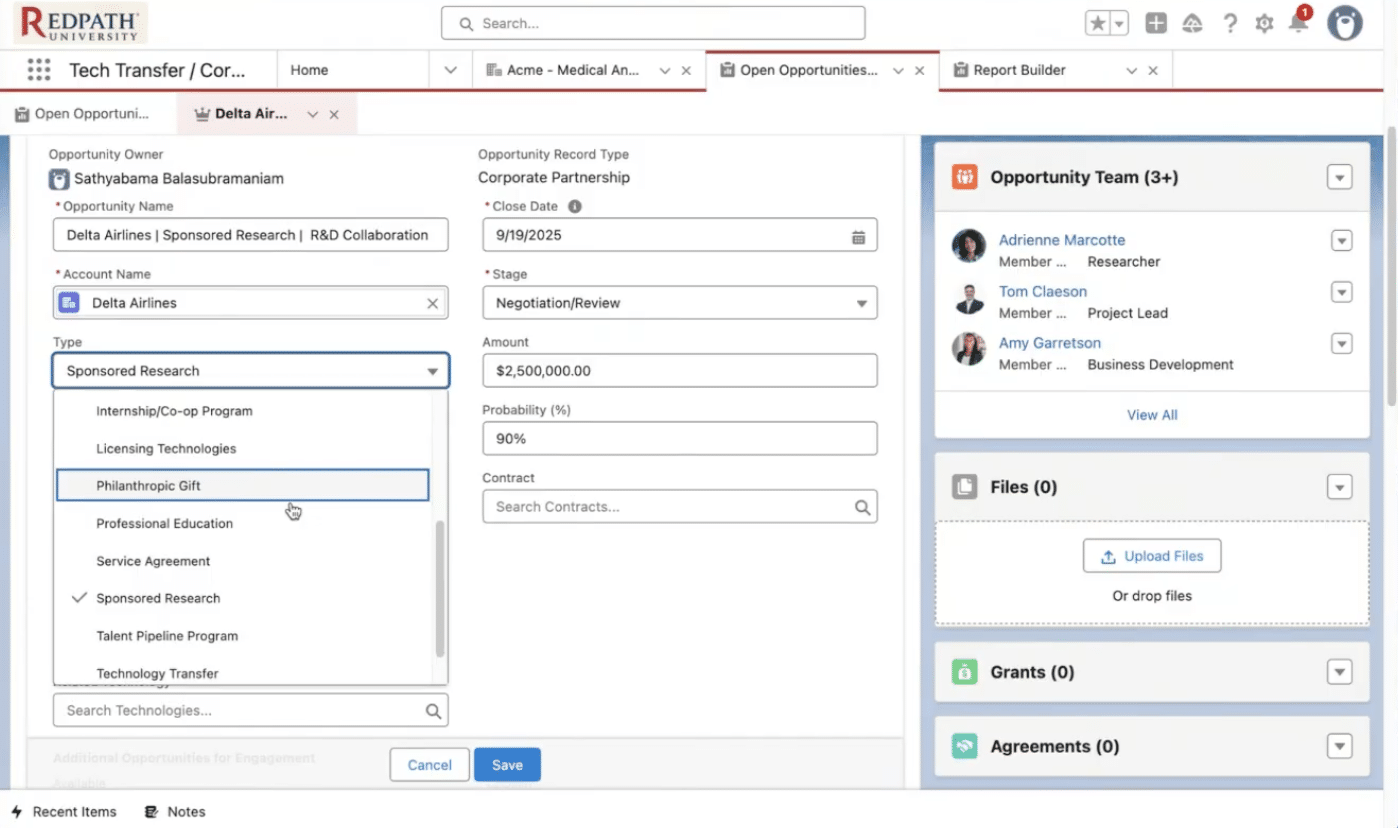The width and height of the screenshot is (1398, 828).
Task: Open the Setup gear icon
Action: tap(1264, 24)
